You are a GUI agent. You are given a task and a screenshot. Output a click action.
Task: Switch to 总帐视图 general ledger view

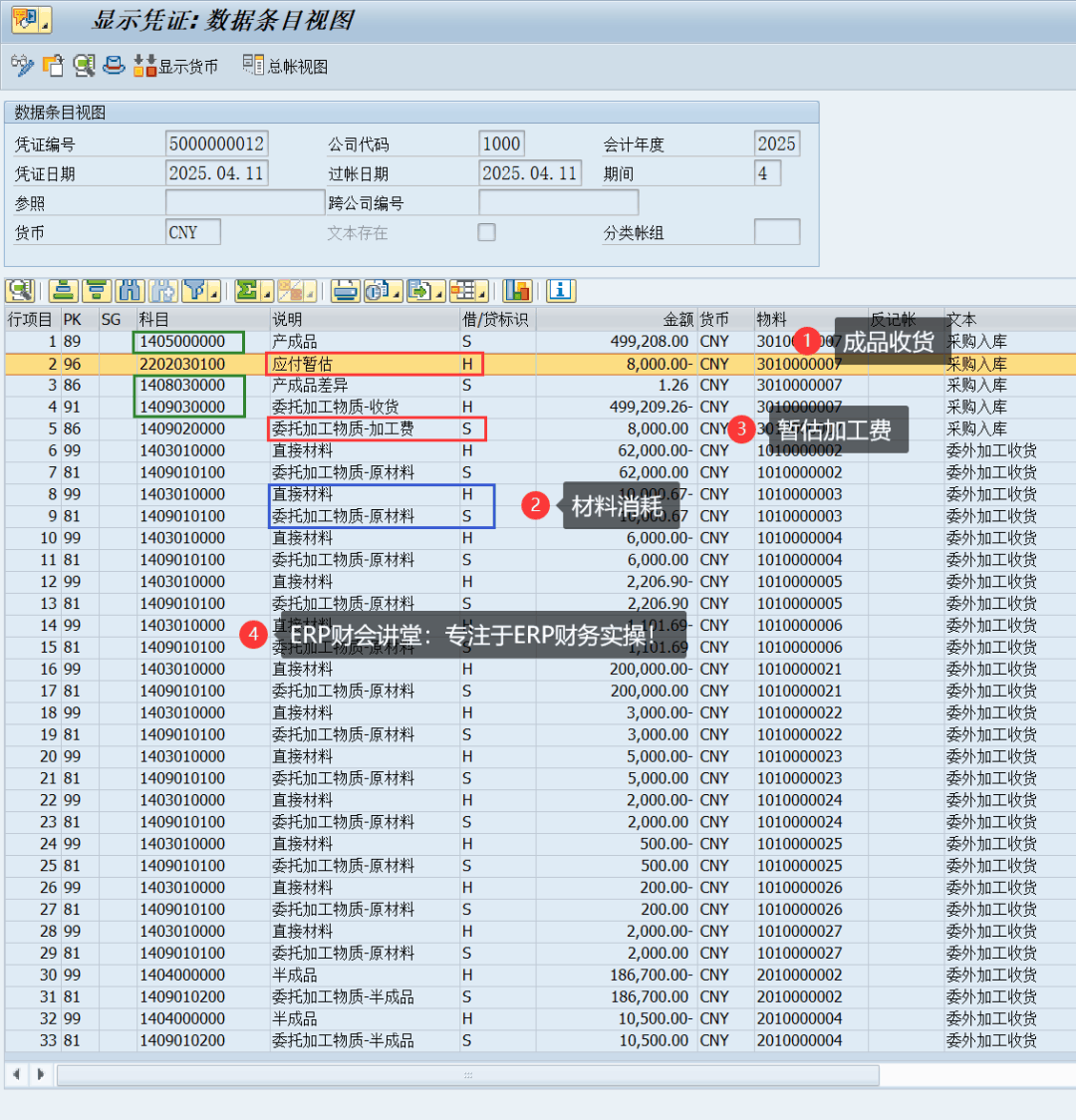pos(285,66)
